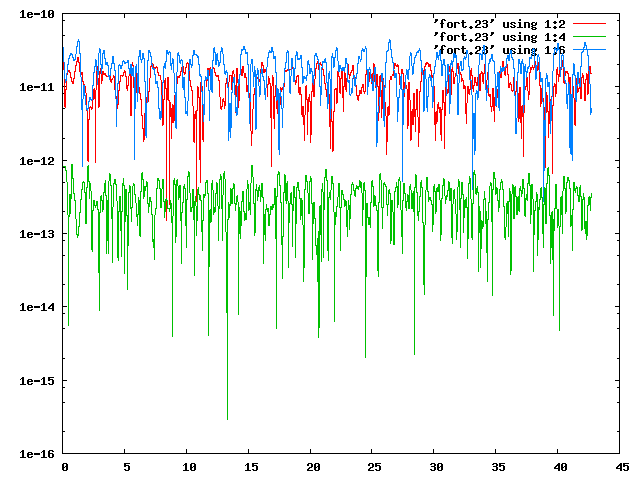Click the red line sample in legend
The height and width of the screenshot is (480, 640).
tap(589, 24)
